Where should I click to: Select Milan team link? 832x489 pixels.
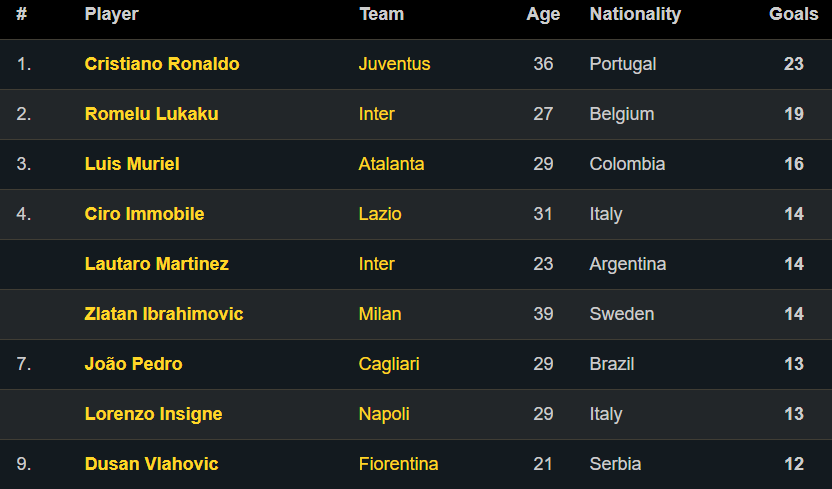tap(380, 314)
